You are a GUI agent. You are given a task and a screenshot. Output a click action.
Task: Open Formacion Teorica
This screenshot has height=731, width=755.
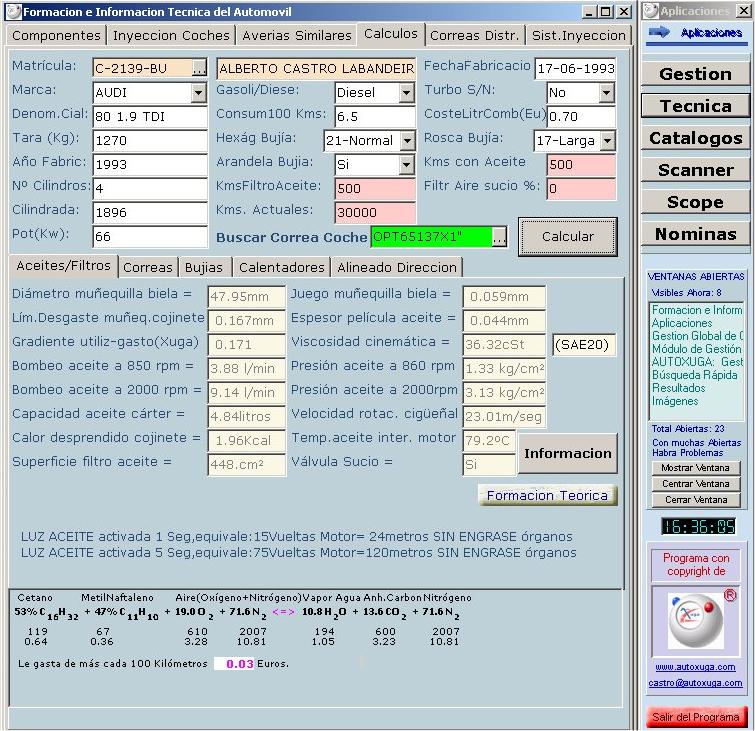(x=547, y=495)
